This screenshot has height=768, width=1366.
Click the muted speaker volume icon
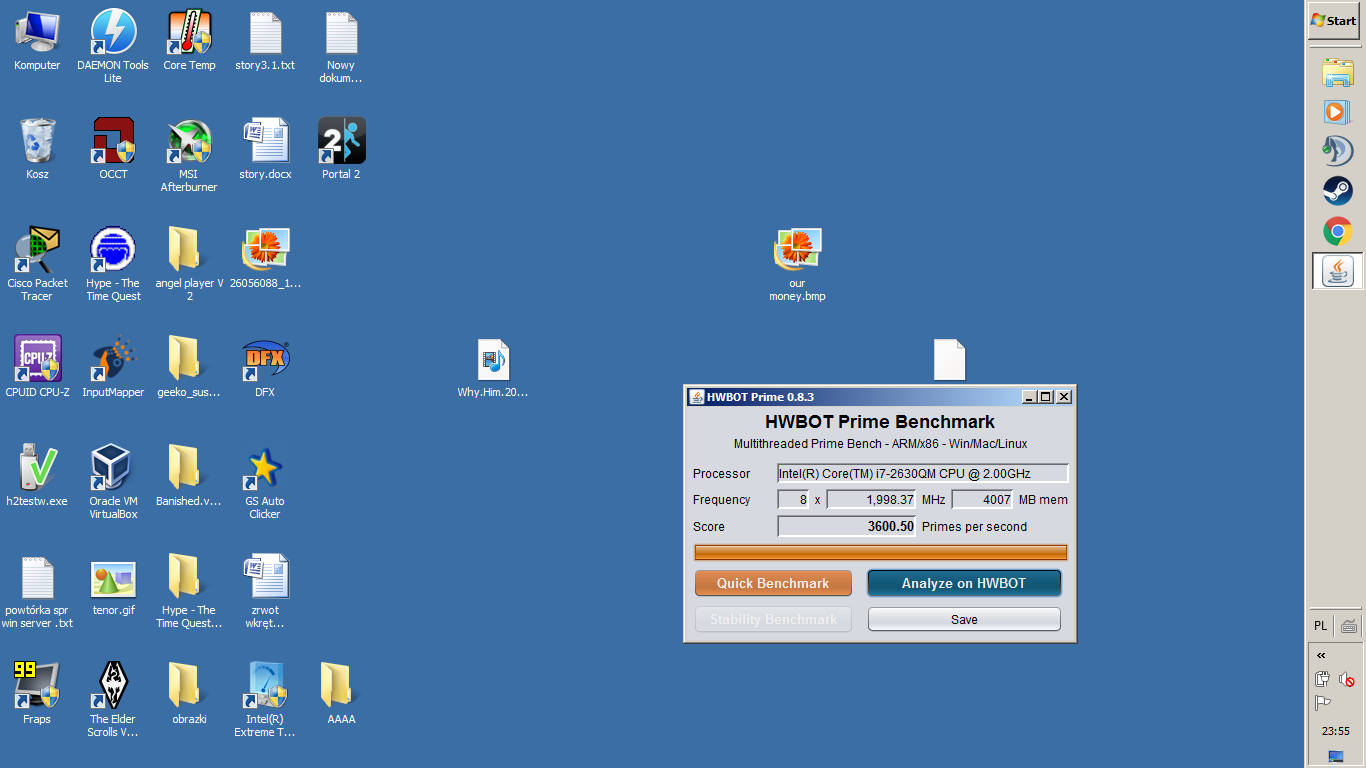click(1347, 679)
